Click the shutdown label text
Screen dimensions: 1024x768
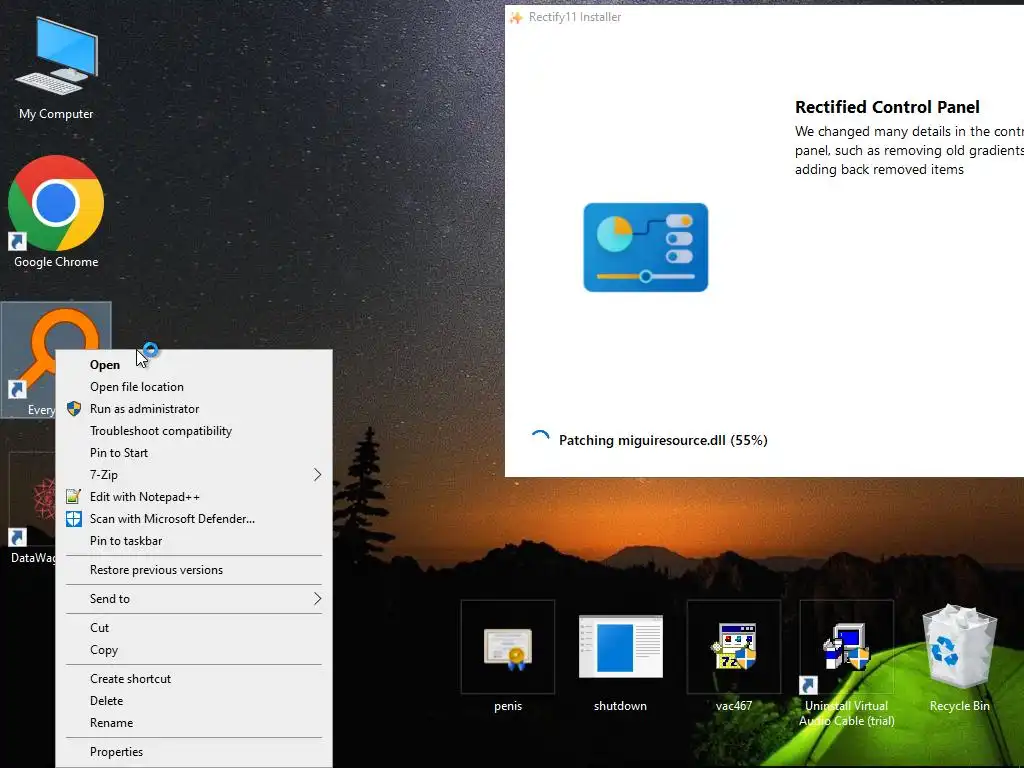(620, 706)
